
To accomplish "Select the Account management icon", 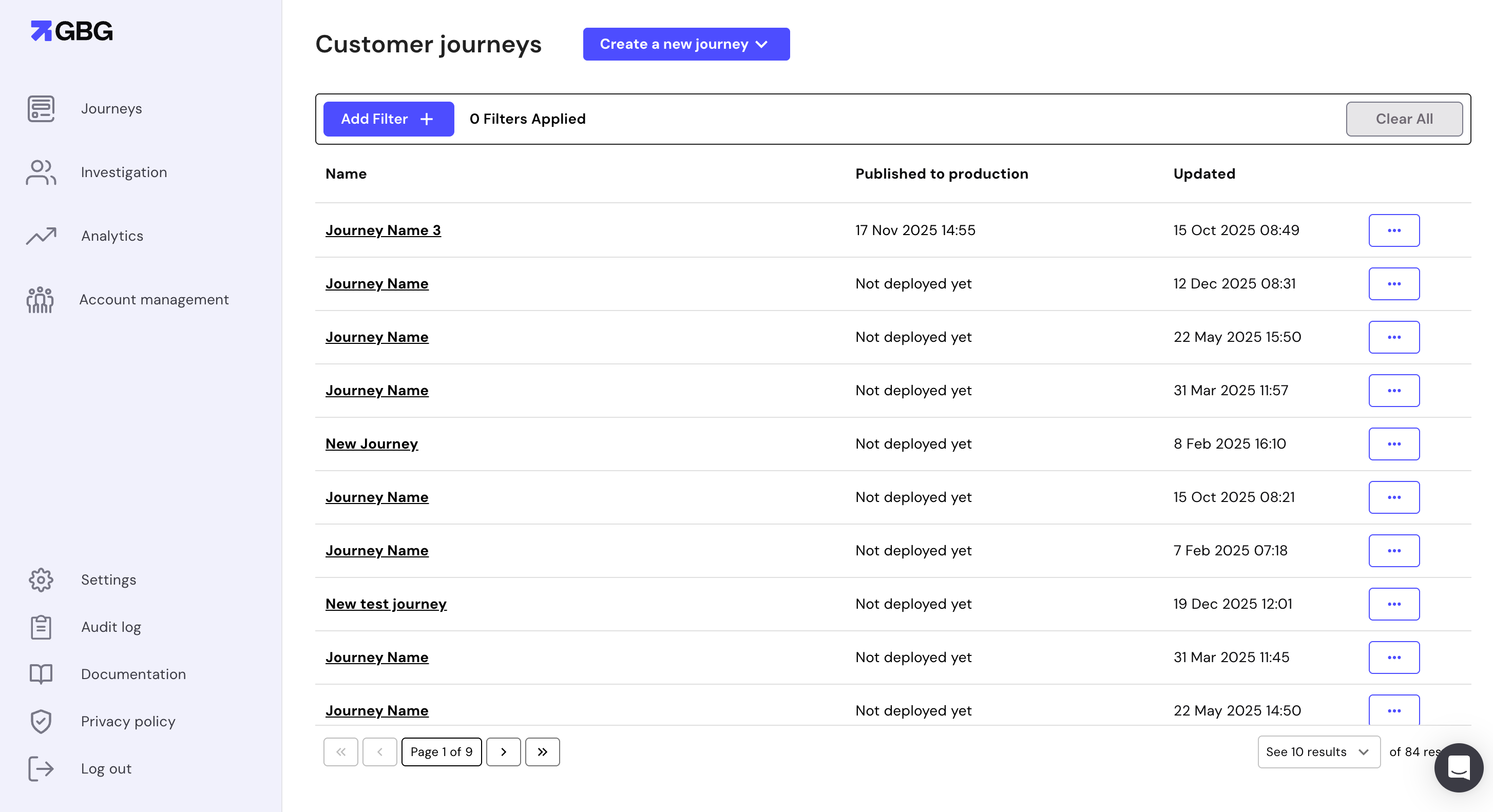I will [41, 300].
